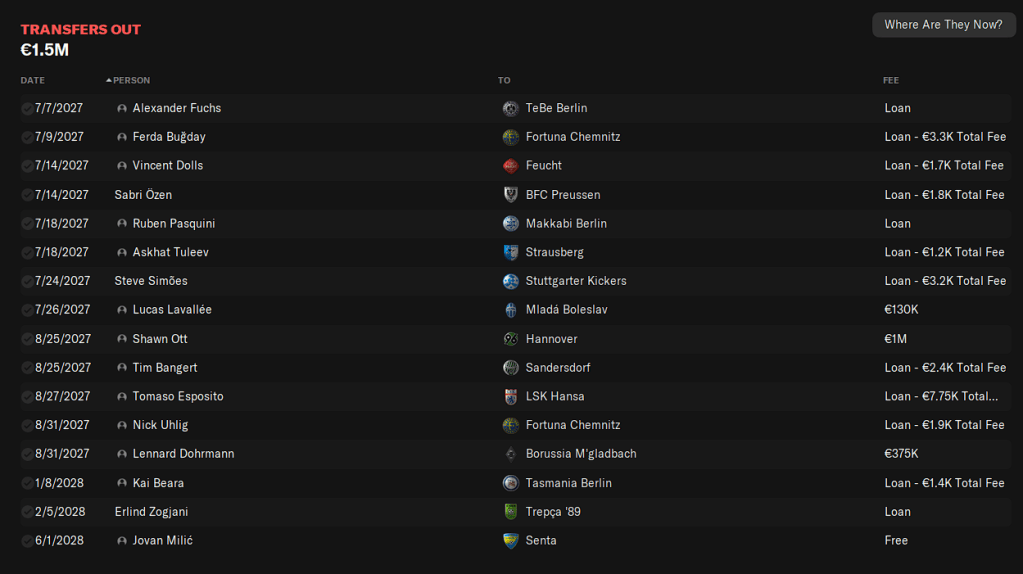Sort transfers by the Fee column header
This screenshot has width=1023, height=574.
[891, 80]
